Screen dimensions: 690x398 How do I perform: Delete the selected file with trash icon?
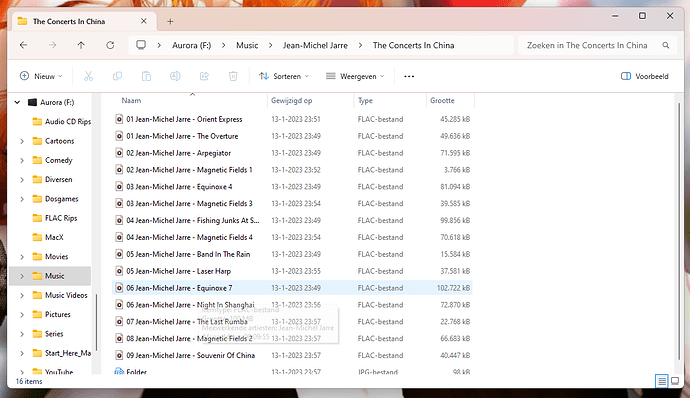pyautogui.click(x=233, y=76)
